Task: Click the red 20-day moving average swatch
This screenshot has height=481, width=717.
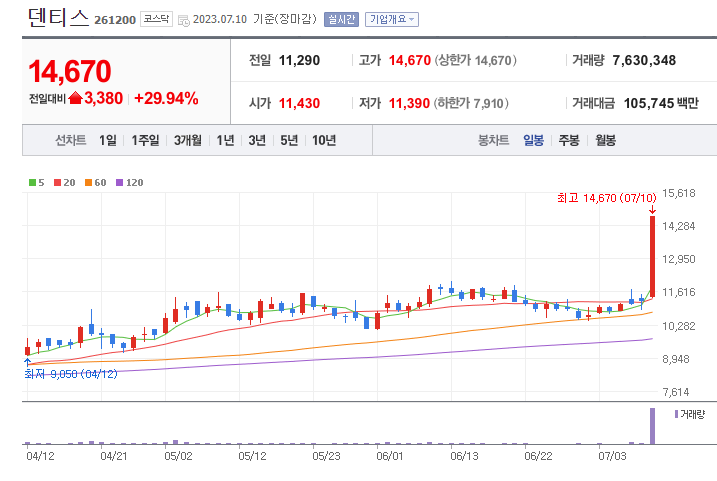Action: pyautogui.click(x=57, y=182)
